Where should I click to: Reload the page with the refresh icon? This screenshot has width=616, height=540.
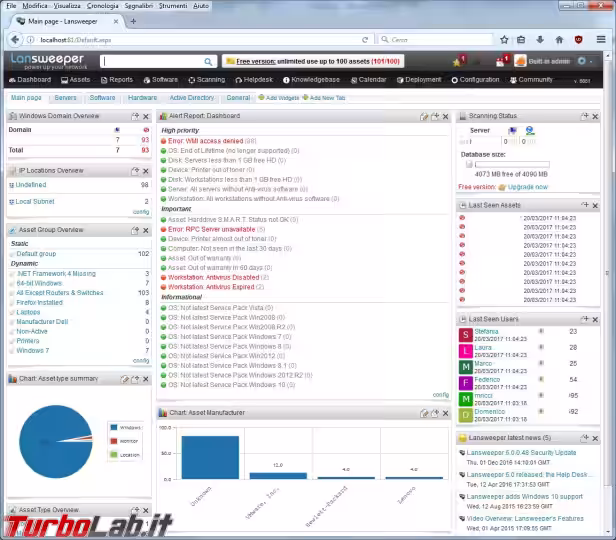point(365,40)
